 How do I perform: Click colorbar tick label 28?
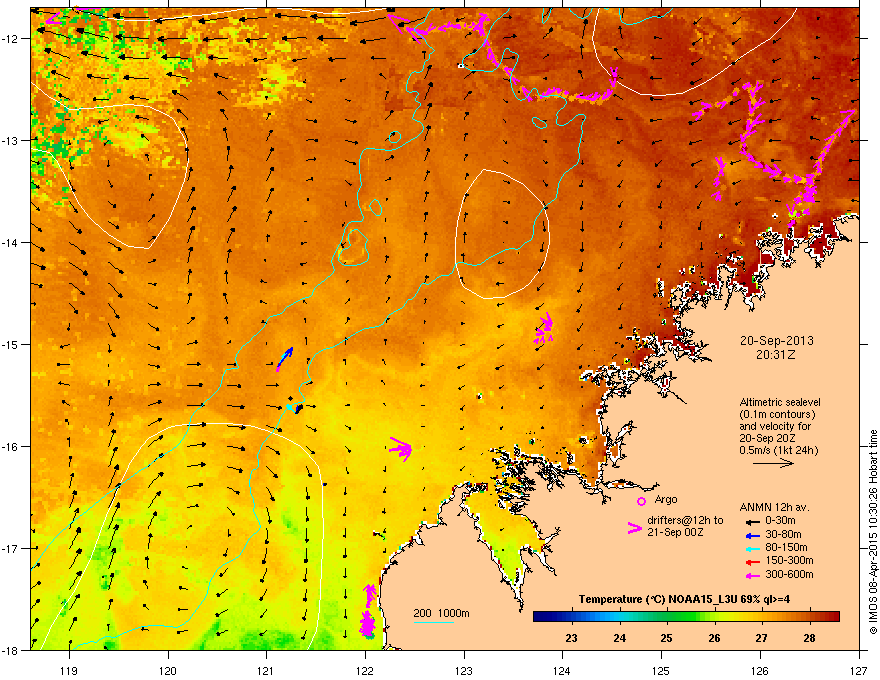(x=809, y=638)
